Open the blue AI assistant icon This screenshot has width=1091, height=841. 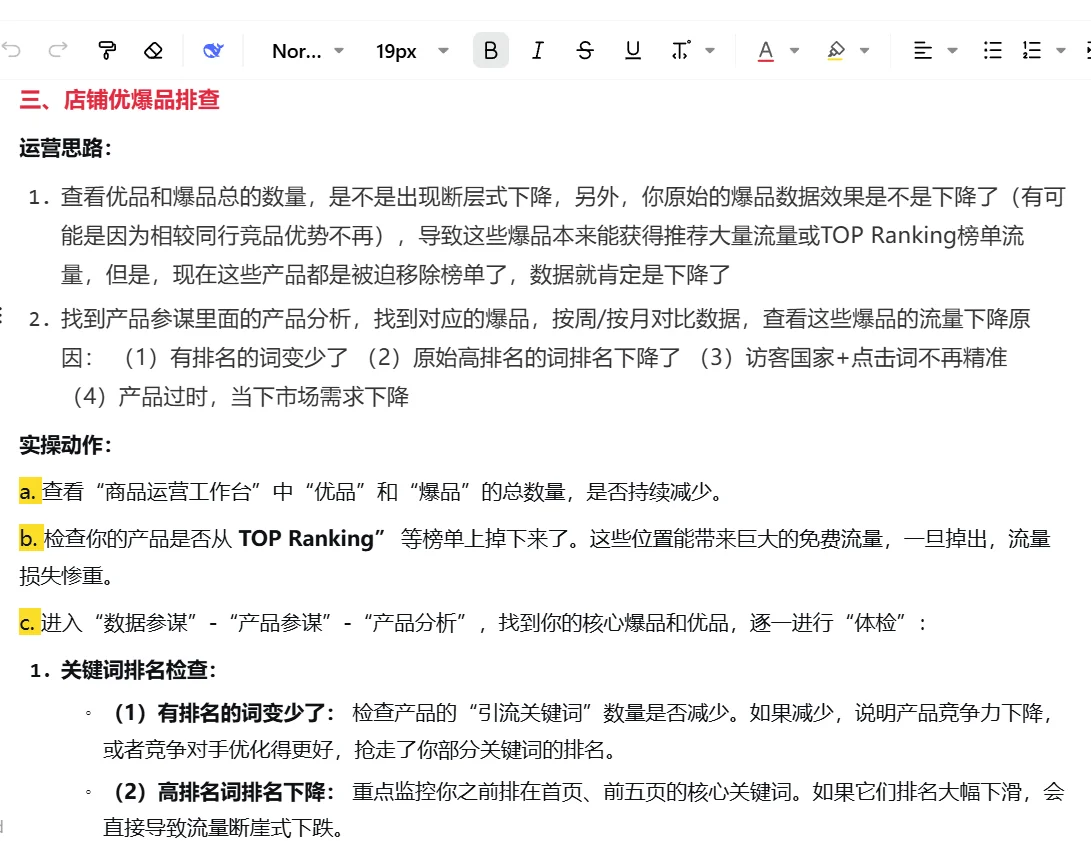(x=213, y=50)
